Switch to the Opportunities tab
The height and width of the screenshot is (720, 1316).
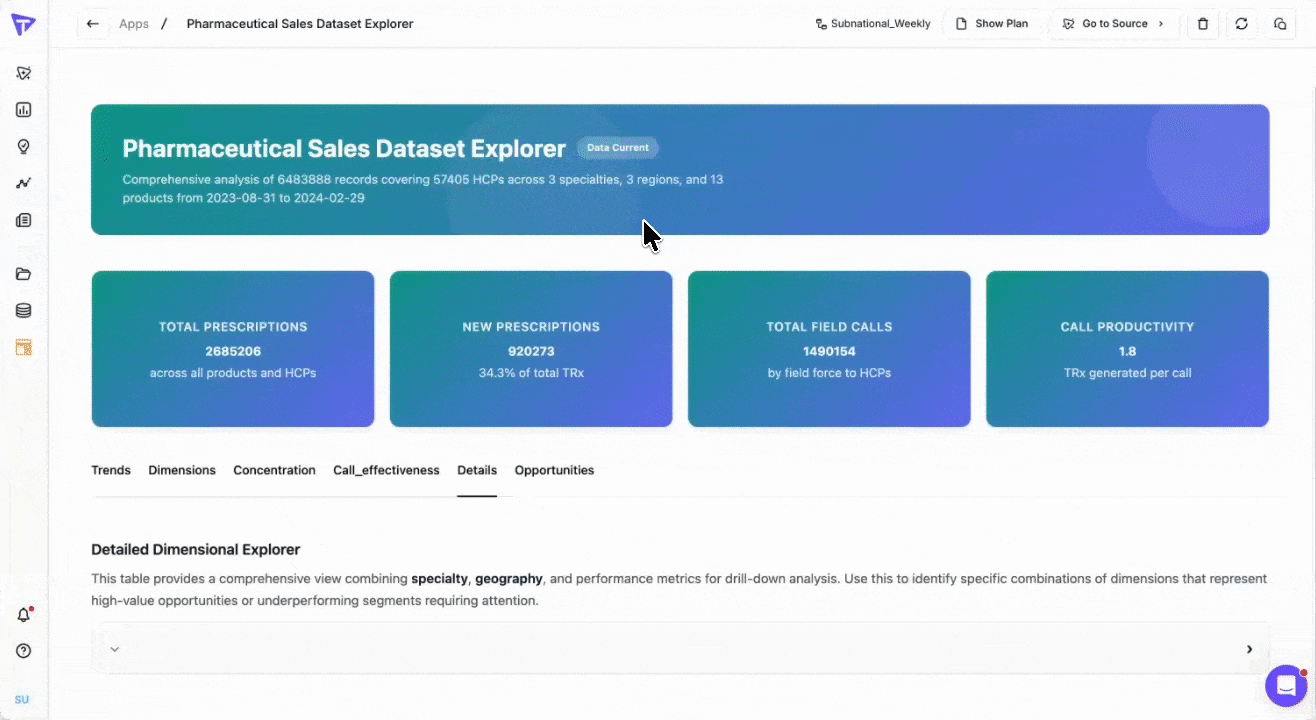coord(554,470)
